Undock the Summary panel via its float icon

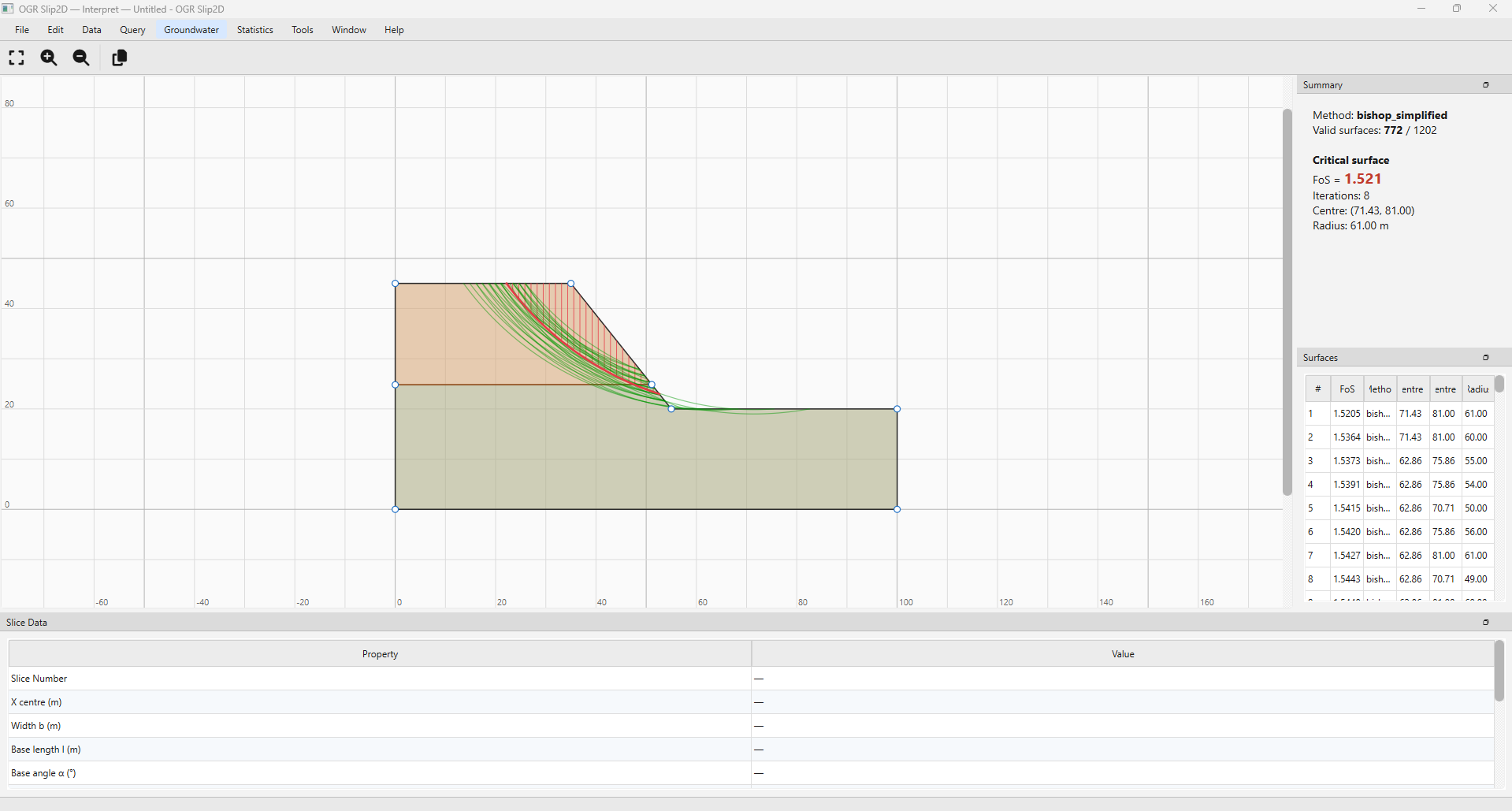tap(1486, 84)
